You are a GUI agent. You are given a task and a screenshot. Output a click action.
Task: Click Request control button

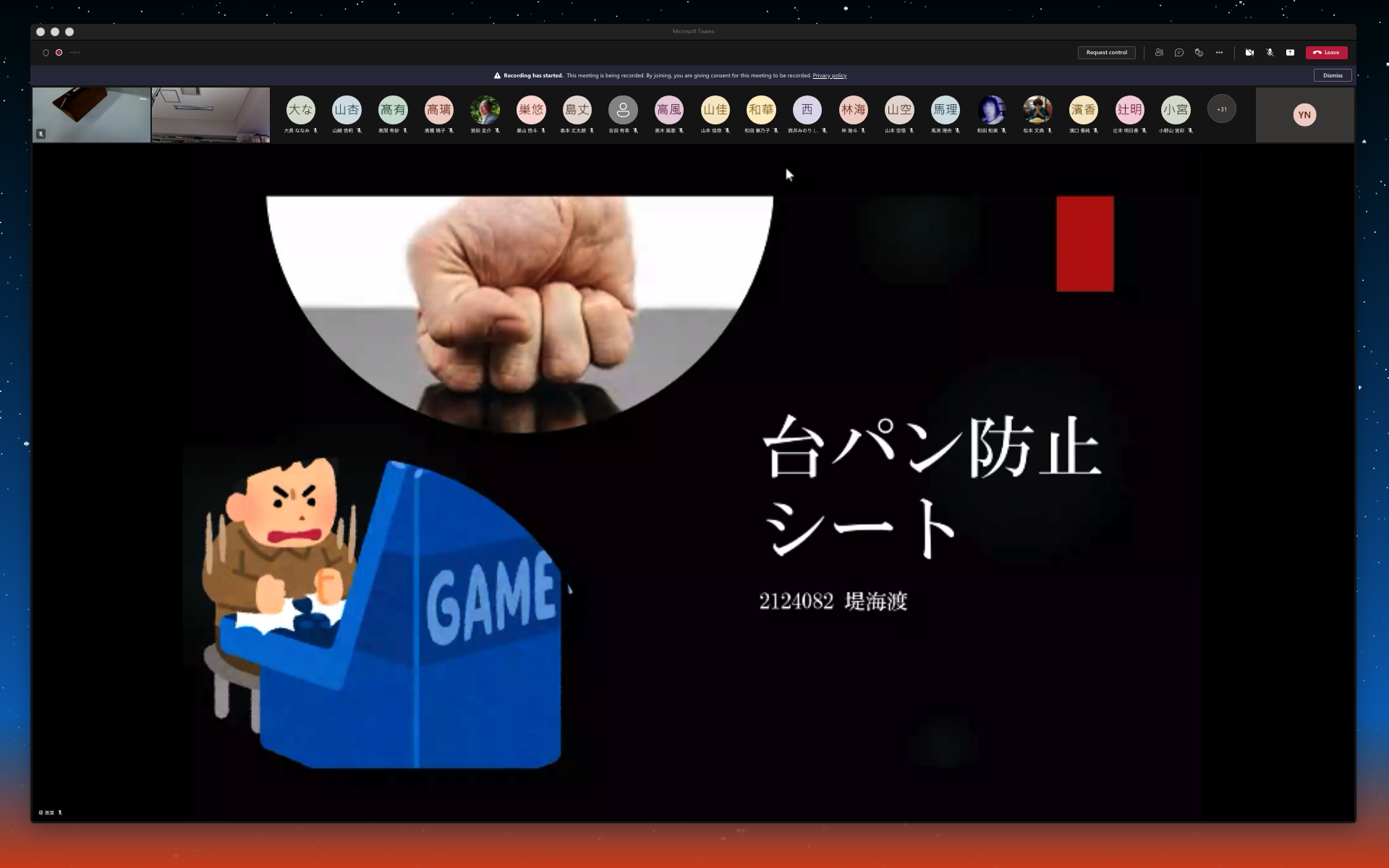click(x=1106, y=53)
